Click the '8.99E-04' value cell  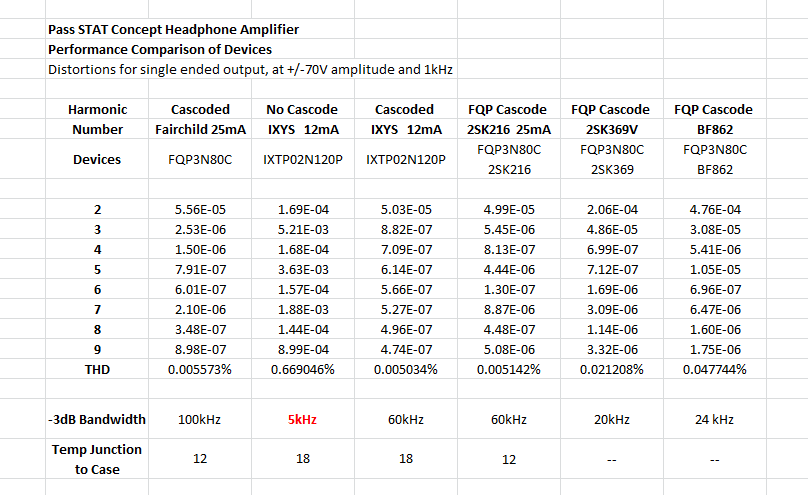[x=303, y=350]
